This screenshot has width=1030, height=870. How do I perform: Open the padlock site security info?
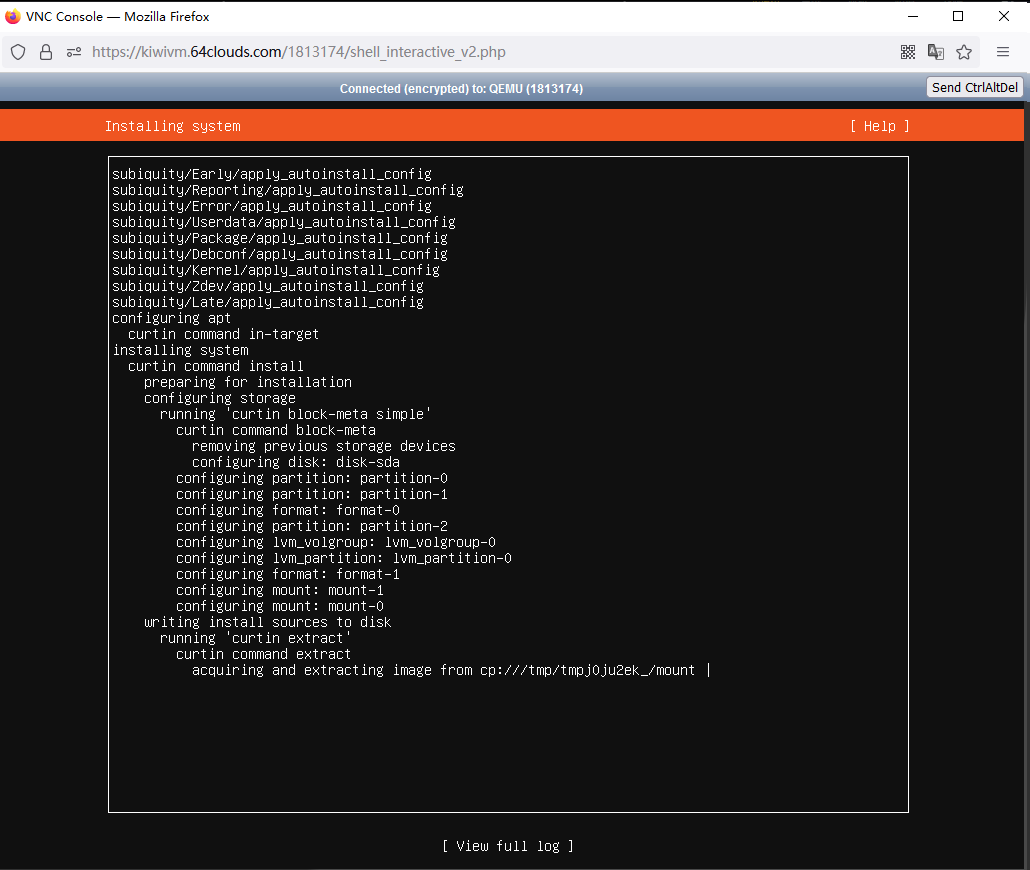tap(46, 52)
